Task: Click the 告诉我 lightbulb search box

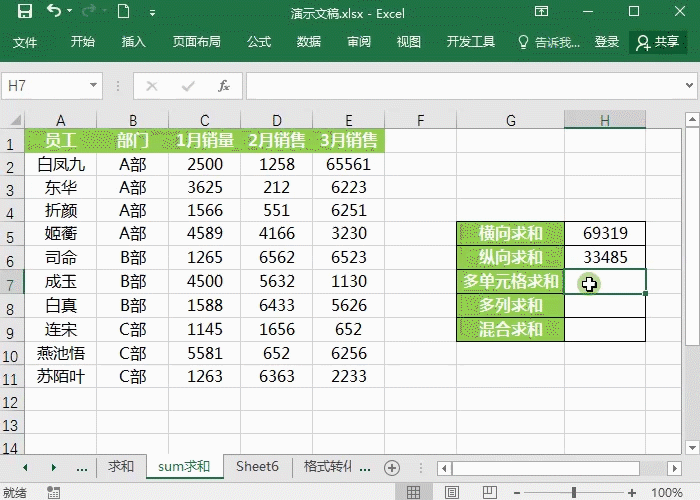Action: pyautogui.click(x=549, y=42)
